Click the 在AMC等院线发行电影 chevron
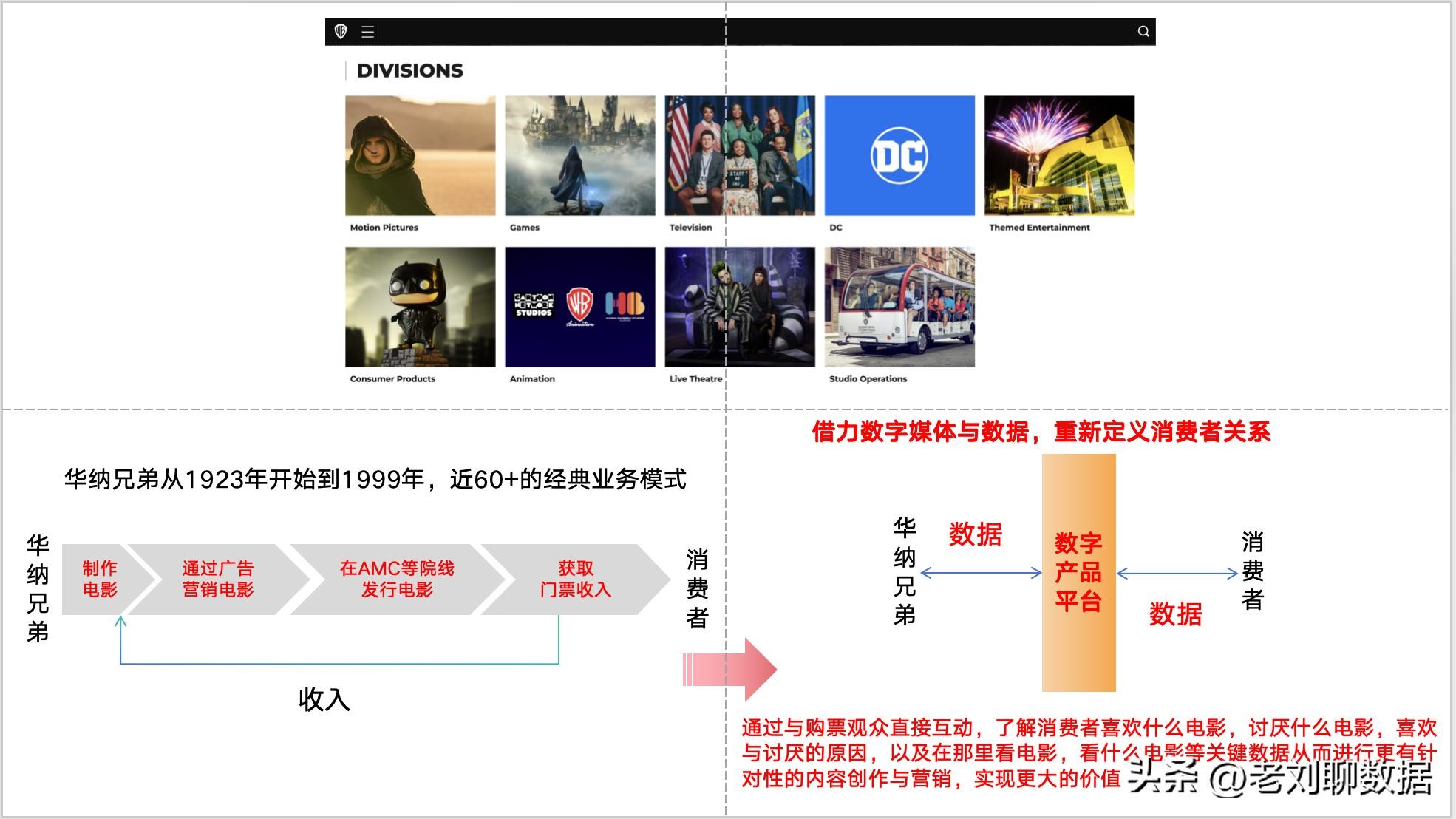 [x=397, y=579]
